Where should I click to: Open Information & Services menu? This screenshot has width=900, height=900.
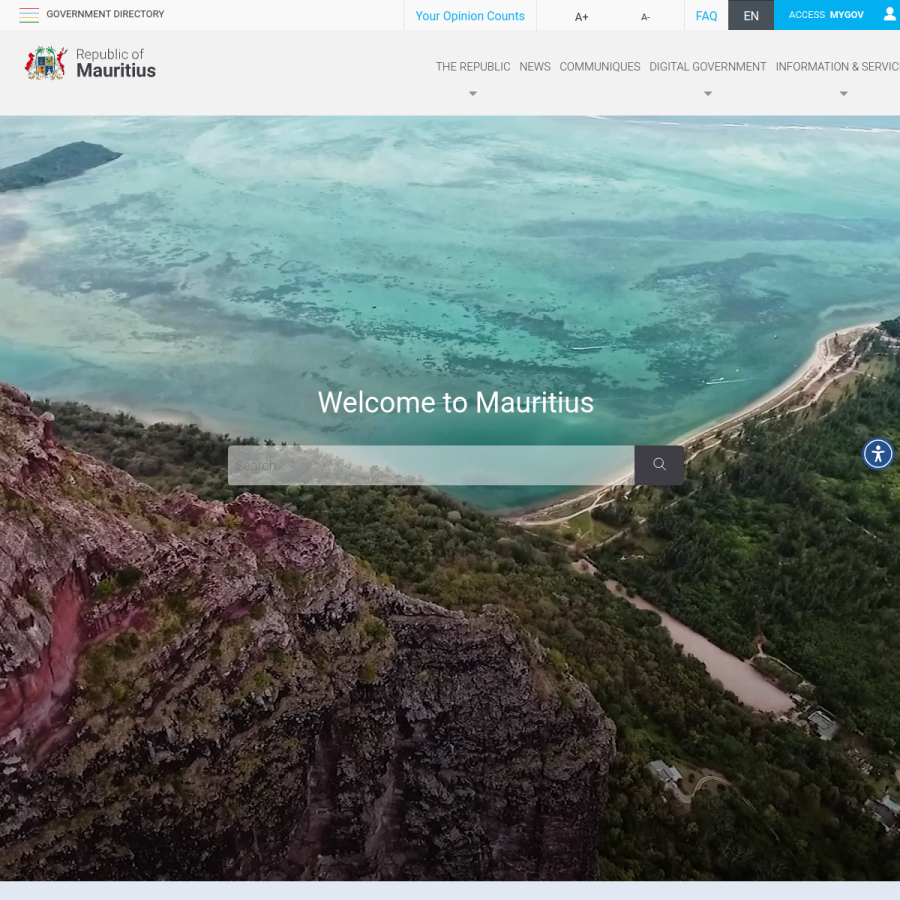point(837,67)
